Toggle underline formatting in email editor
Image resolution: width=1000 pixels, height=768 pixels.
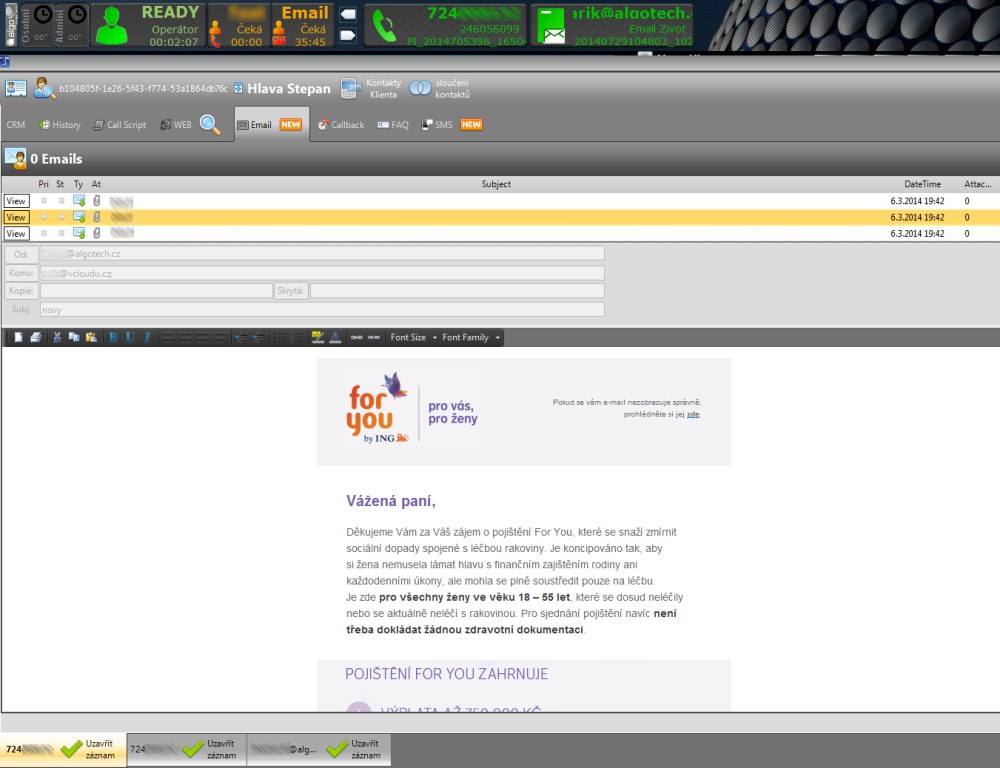pyautogui.click(x=130, y=337)
